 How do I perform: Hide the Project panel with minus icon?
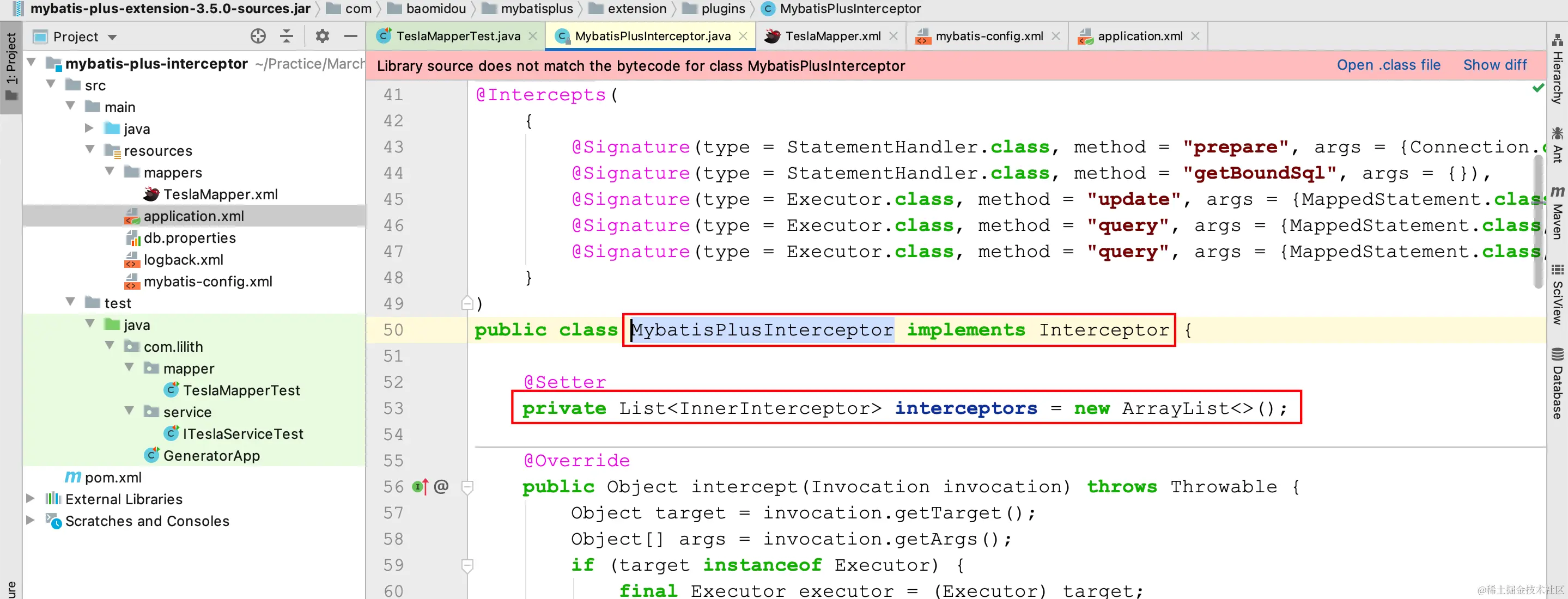pyautogui.click(x=351, y=36)
